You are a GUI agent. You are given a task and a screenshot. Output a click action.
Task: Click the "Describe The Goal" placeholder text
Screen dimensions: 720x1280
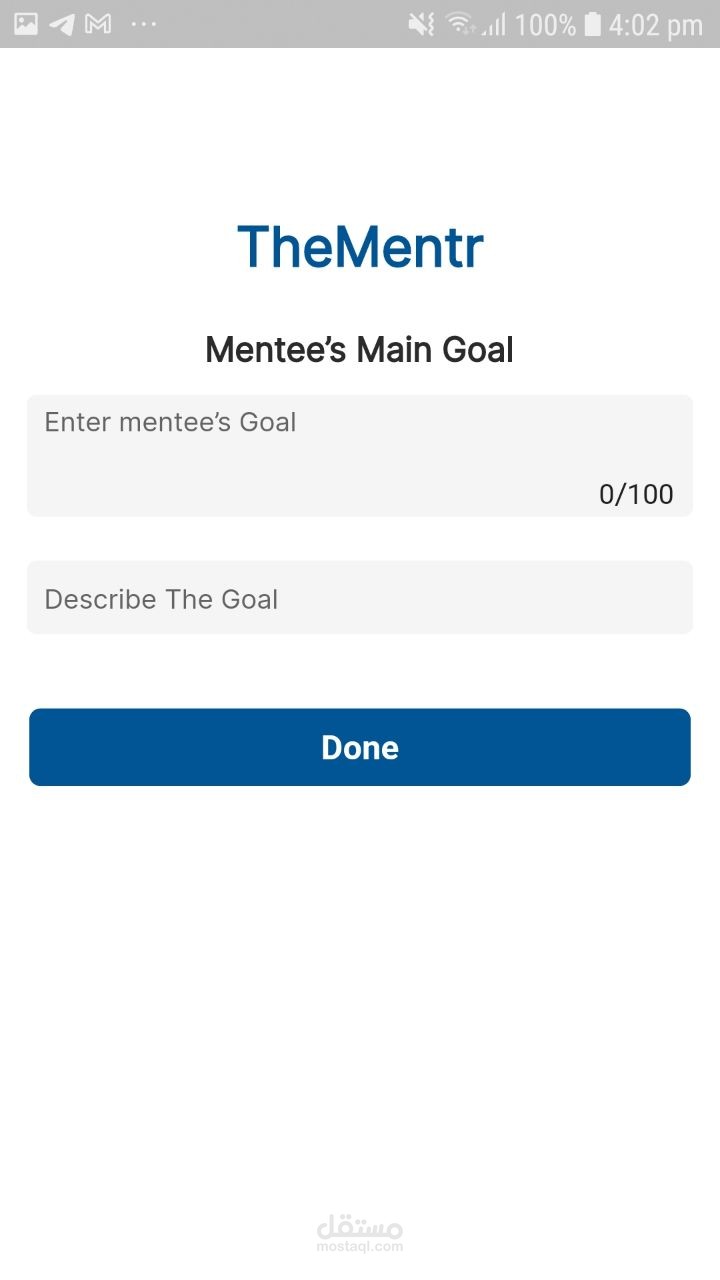click(x=162, y=599)
